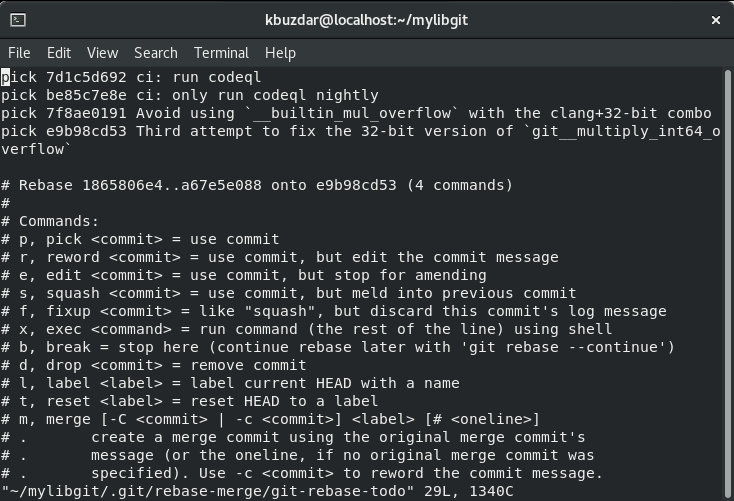This screenshot has width=734, height=501.
Task: Open the Search menu
Action: (155, 53)
